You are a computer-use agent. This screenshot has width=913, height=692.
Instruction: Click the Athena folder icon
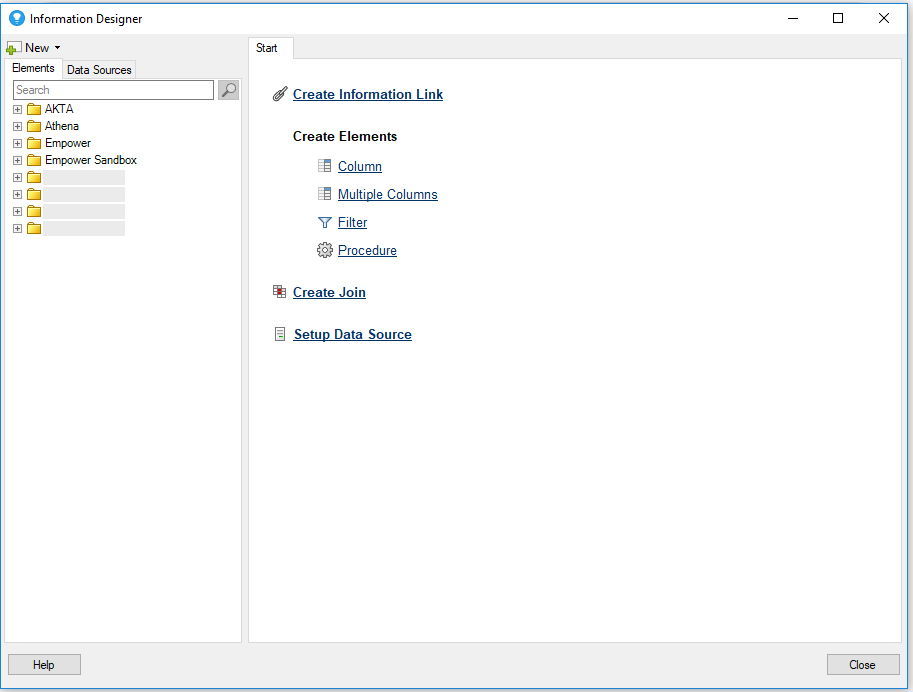click(34, 126)
